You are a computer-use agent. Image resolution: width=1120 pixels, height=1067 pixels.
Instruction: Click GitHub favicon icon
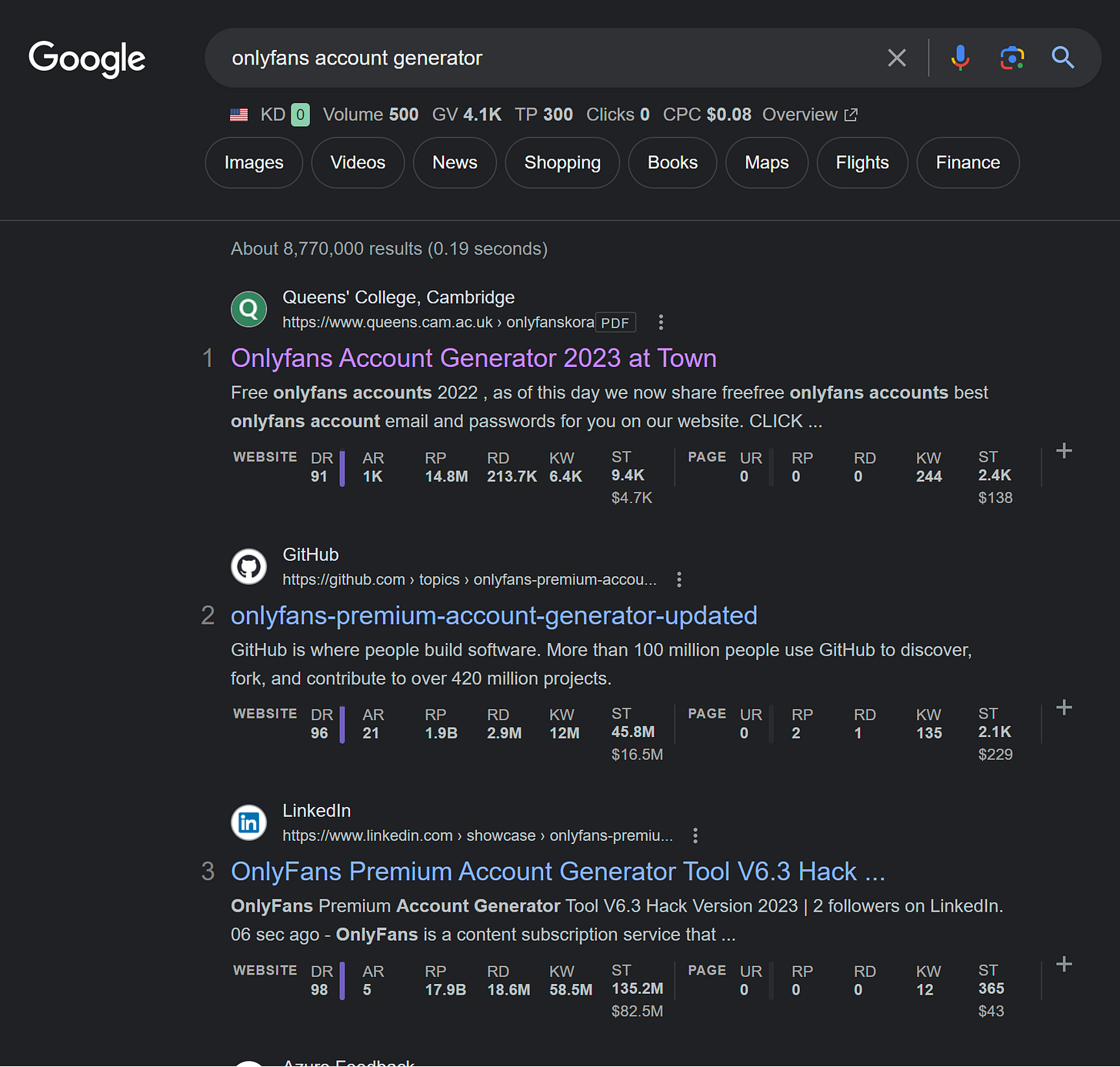[x=248, y=567]
